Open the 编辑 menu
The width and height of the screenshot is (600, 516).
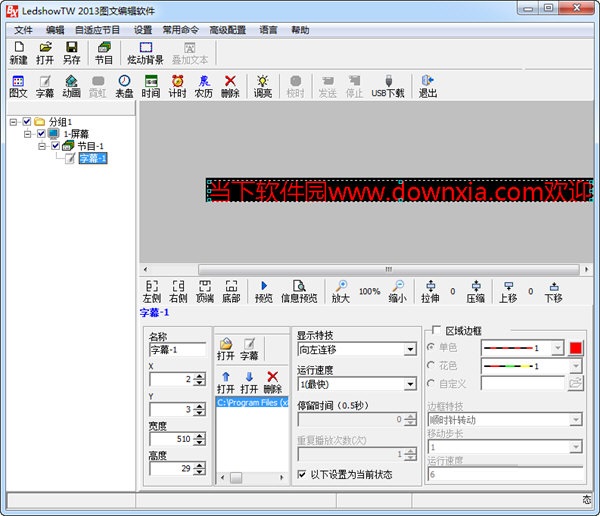click(x=55, y=30)
